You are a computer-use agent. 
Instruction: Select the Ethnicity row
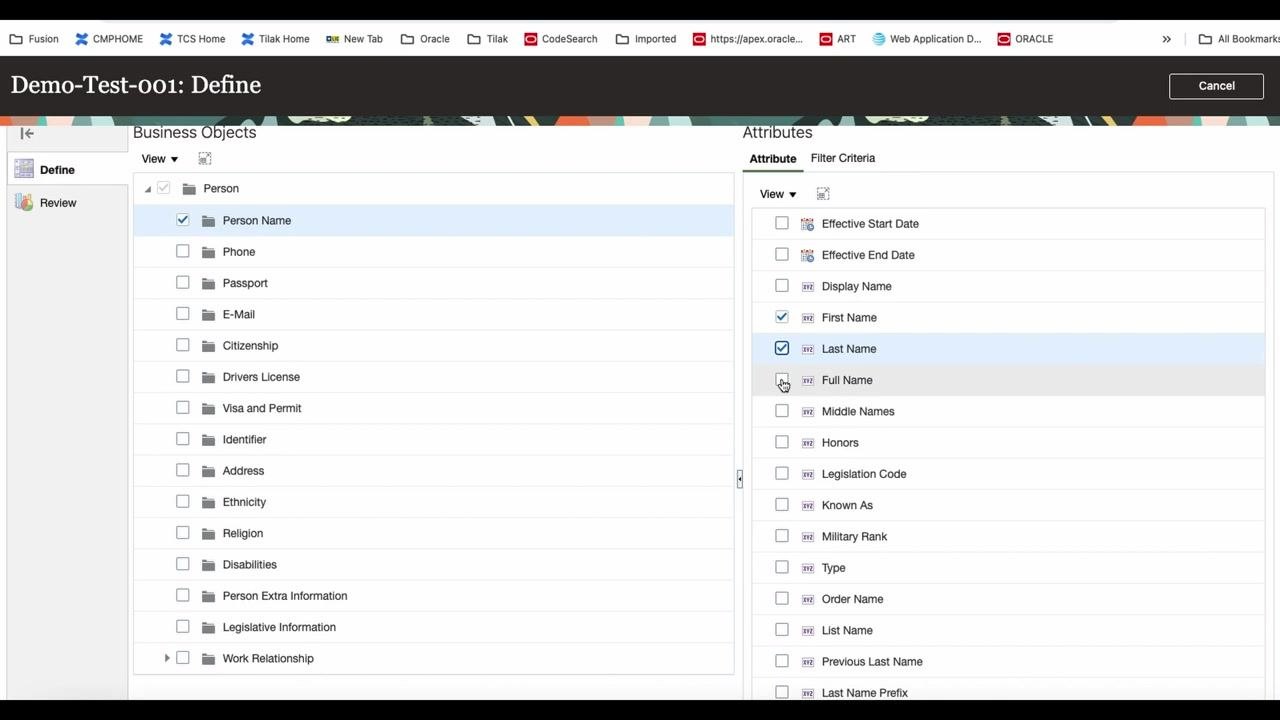(434, 502)
